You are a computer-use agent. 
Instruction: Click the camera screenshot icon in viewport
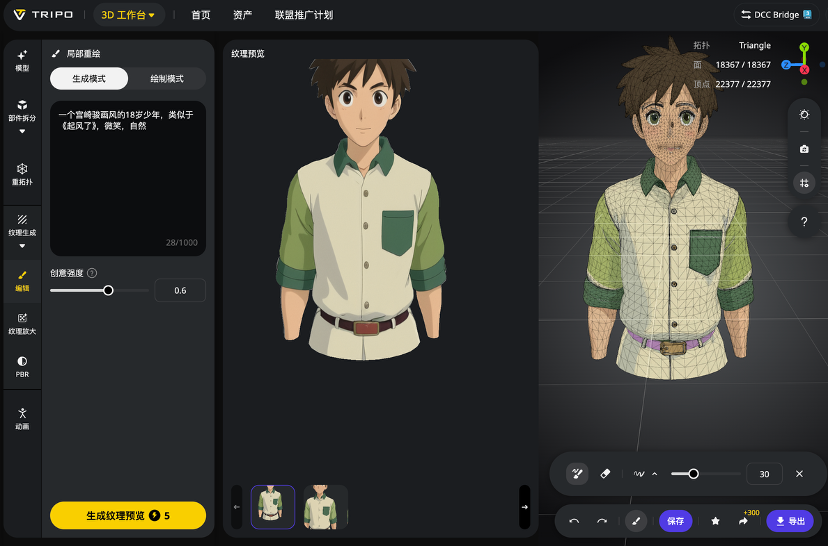coord(804,149)
